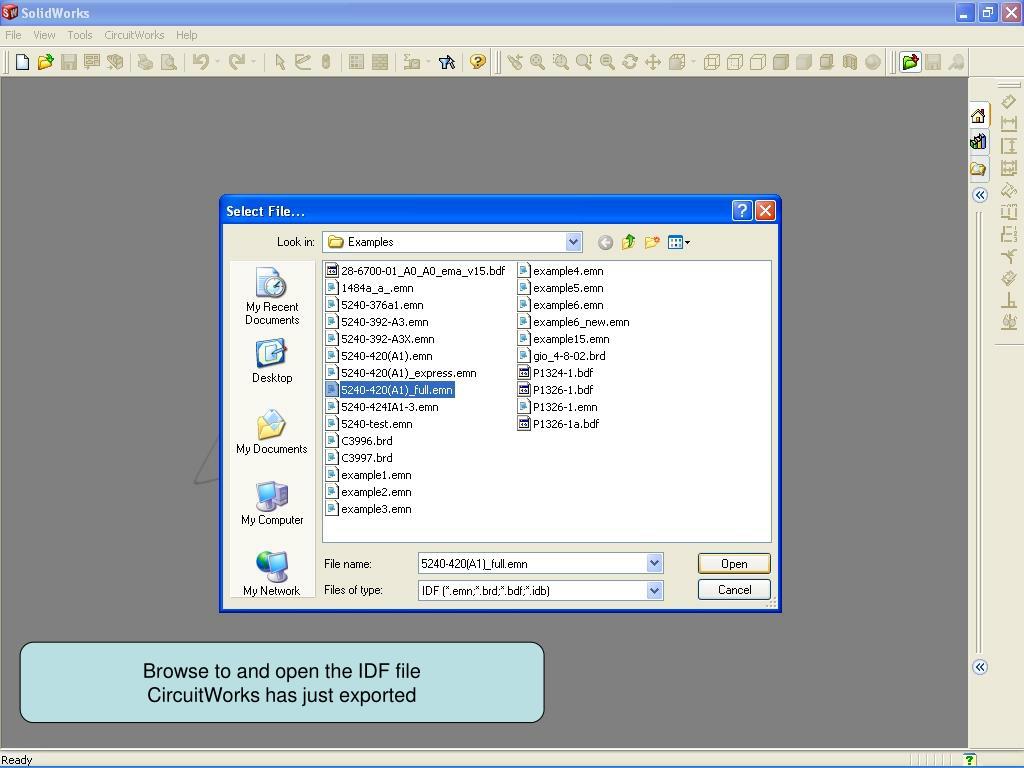
Task: Click the status bar help question icon
Action: point(969,760)
